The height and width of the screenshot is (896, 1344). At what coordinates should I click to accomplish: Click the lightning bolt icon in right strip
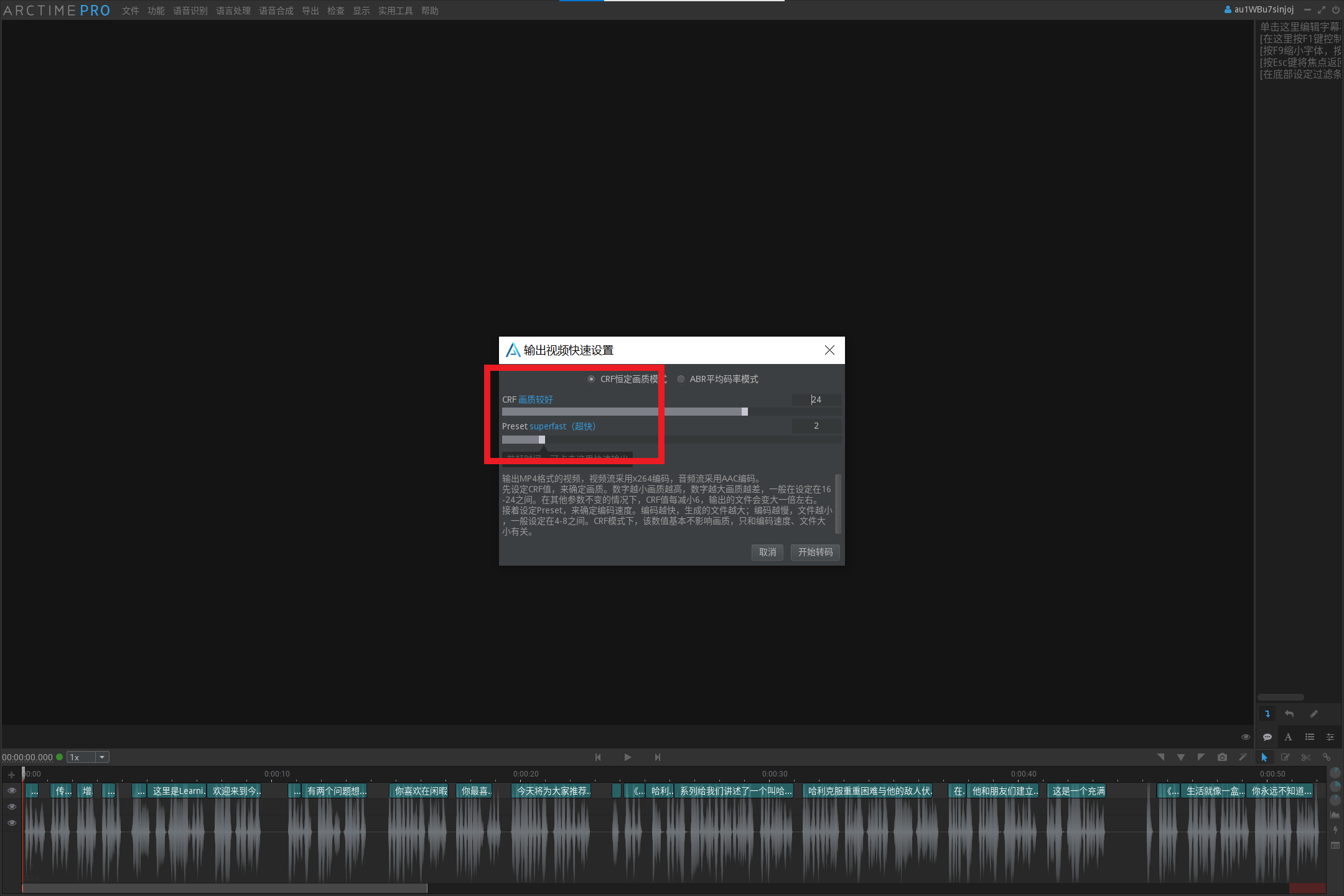click(x=1335, y=830)
